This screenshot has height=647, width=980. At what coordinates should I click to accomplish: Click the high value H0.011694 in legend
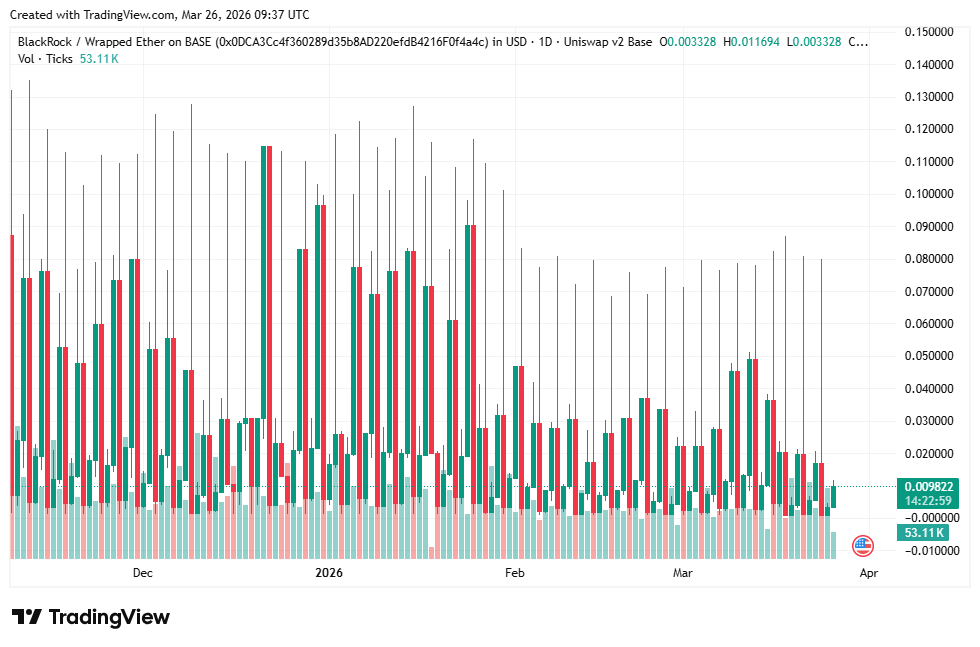click(752, 42)
